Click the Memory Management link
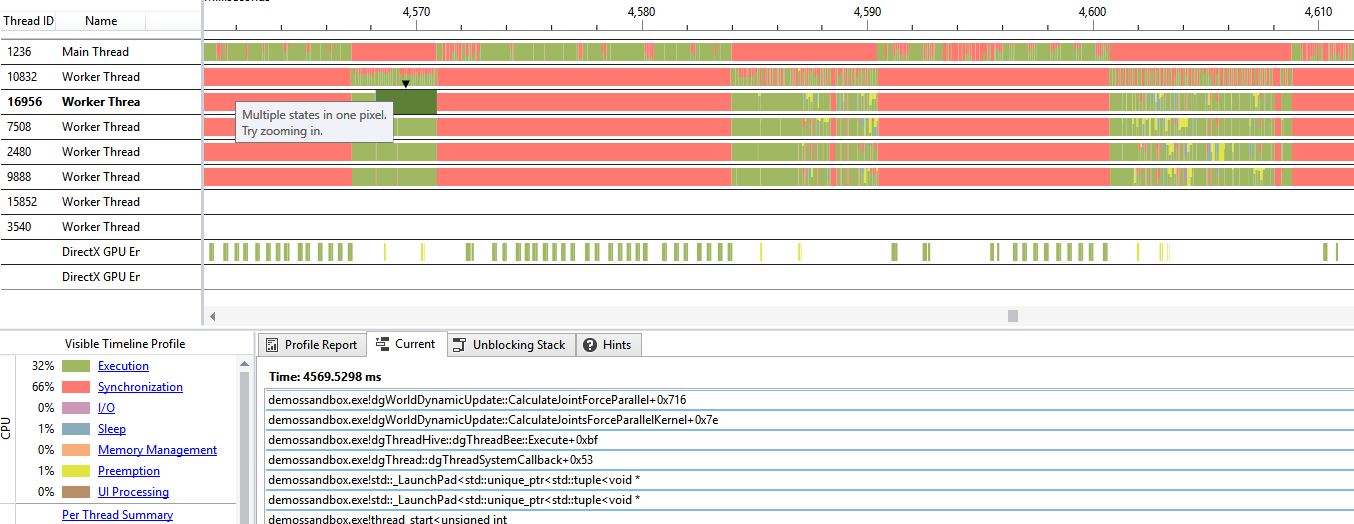 pos(157,450)
